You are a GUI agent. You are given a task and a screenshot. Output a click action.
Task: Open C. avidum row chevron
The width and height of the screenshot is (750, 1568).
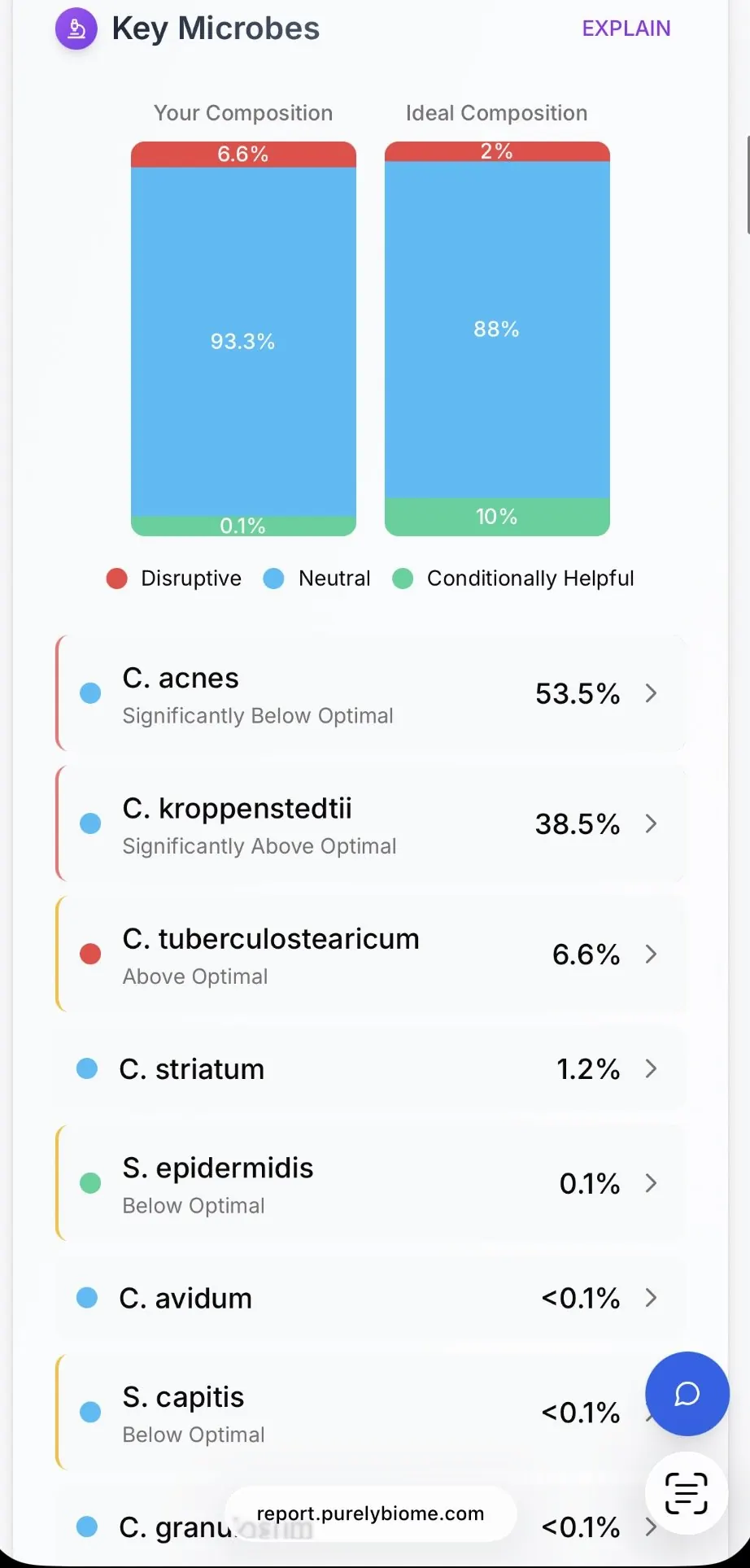coord(651,1298)
